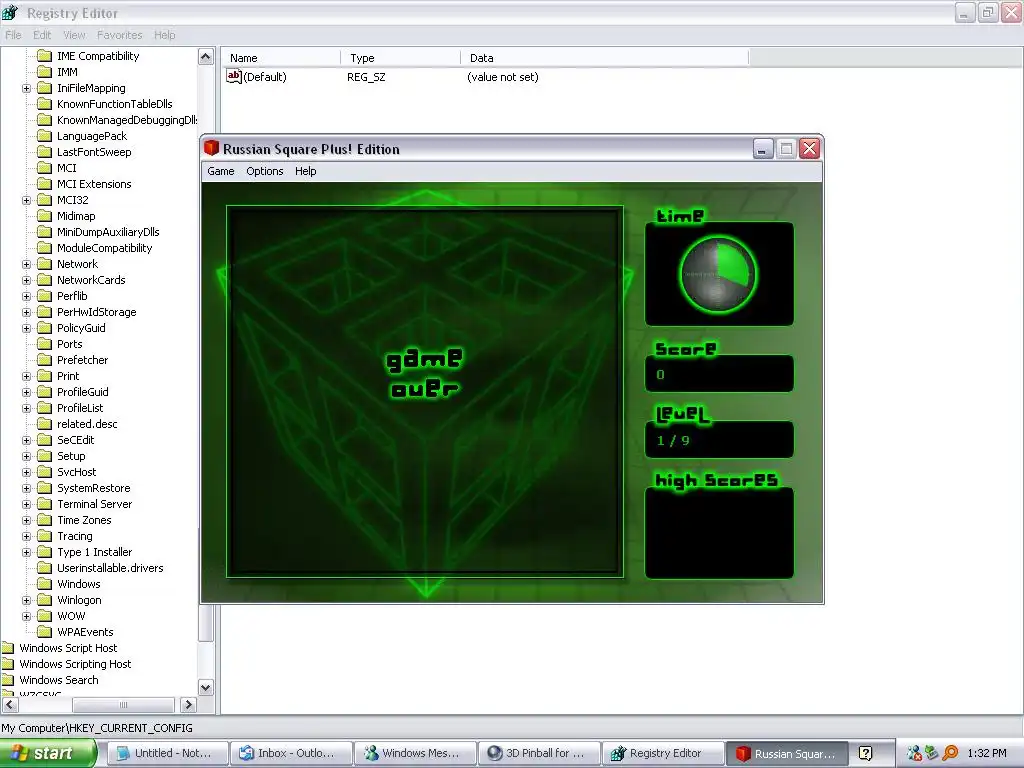Viewport: 1024px width, 768px height.
Task: Click the MCI Extensions folder icon
Action: pos(44,184)
